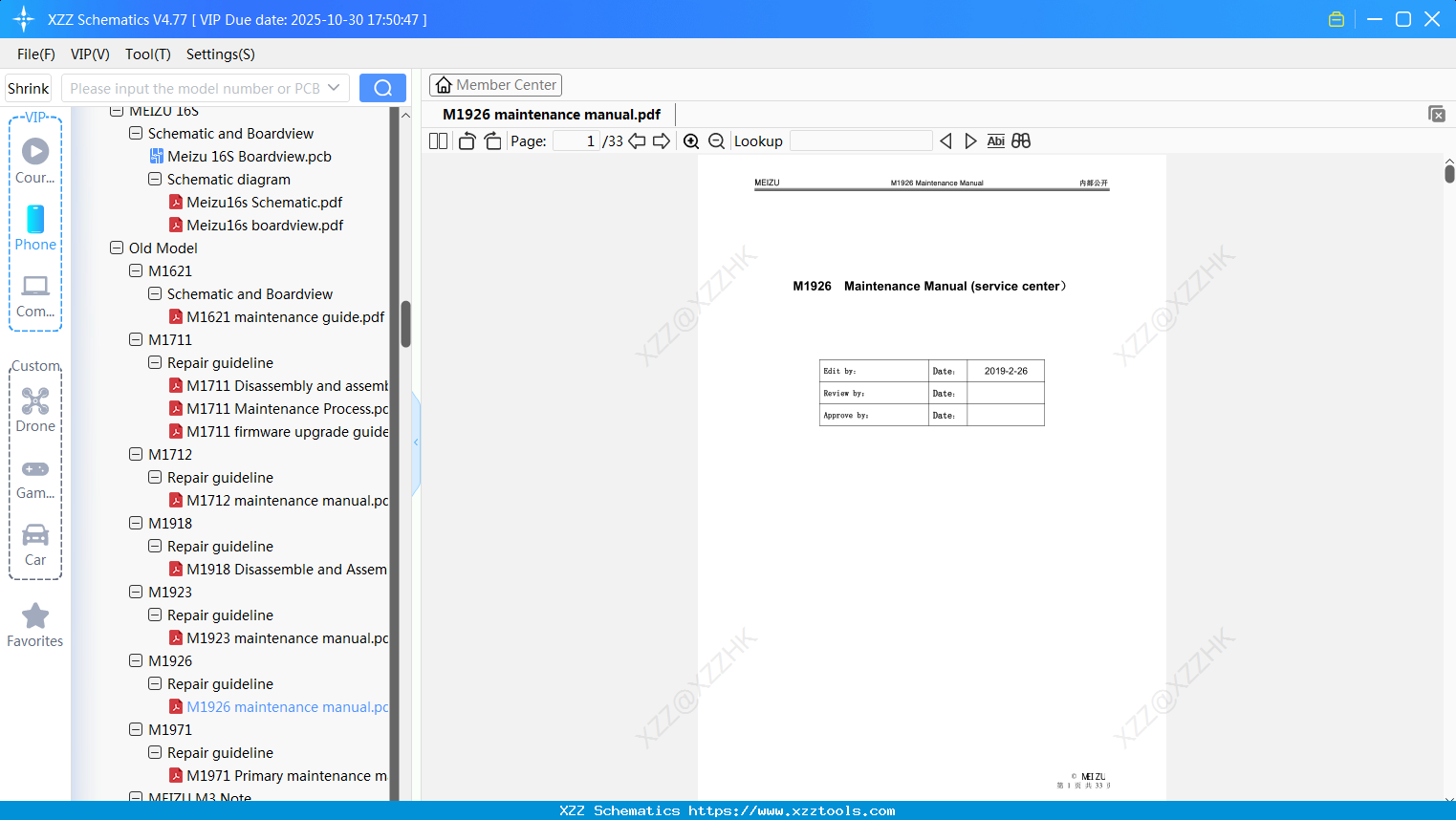Click the file tree vertical scrollbar
The image size is (1456, 820).
point(405,325)
